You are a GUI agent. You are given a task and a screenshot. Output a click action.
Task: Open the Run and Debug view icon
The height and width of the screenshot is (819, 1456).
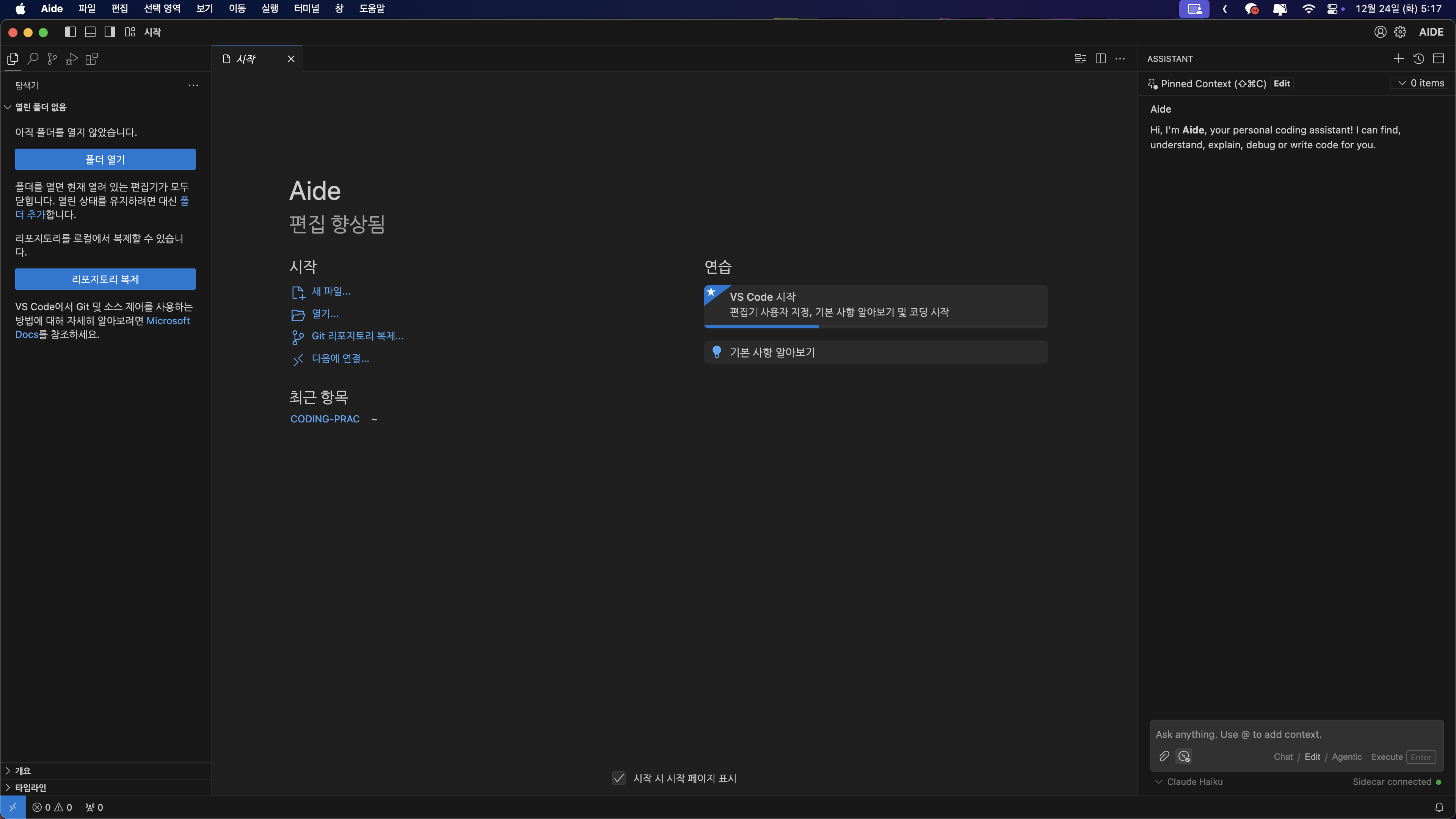[72, 59]
